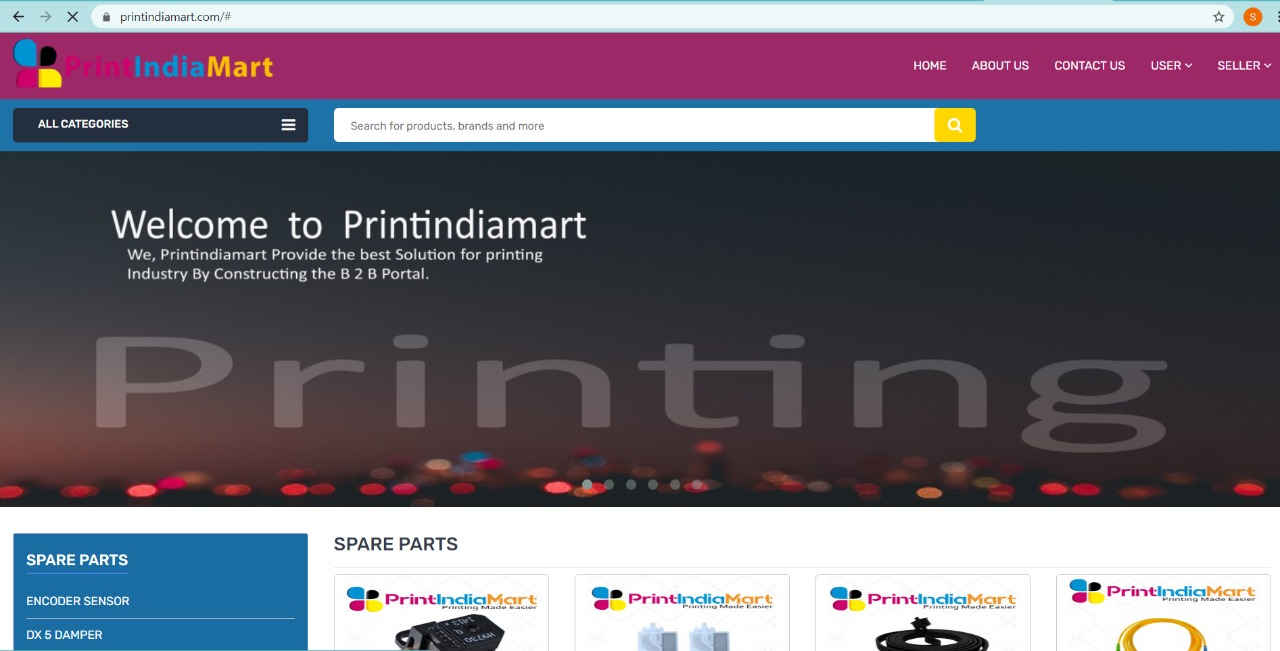This screenshot has height=651, width=1280.
Task: Expand the USER dropdown menu
Action: click(1171, 66)
